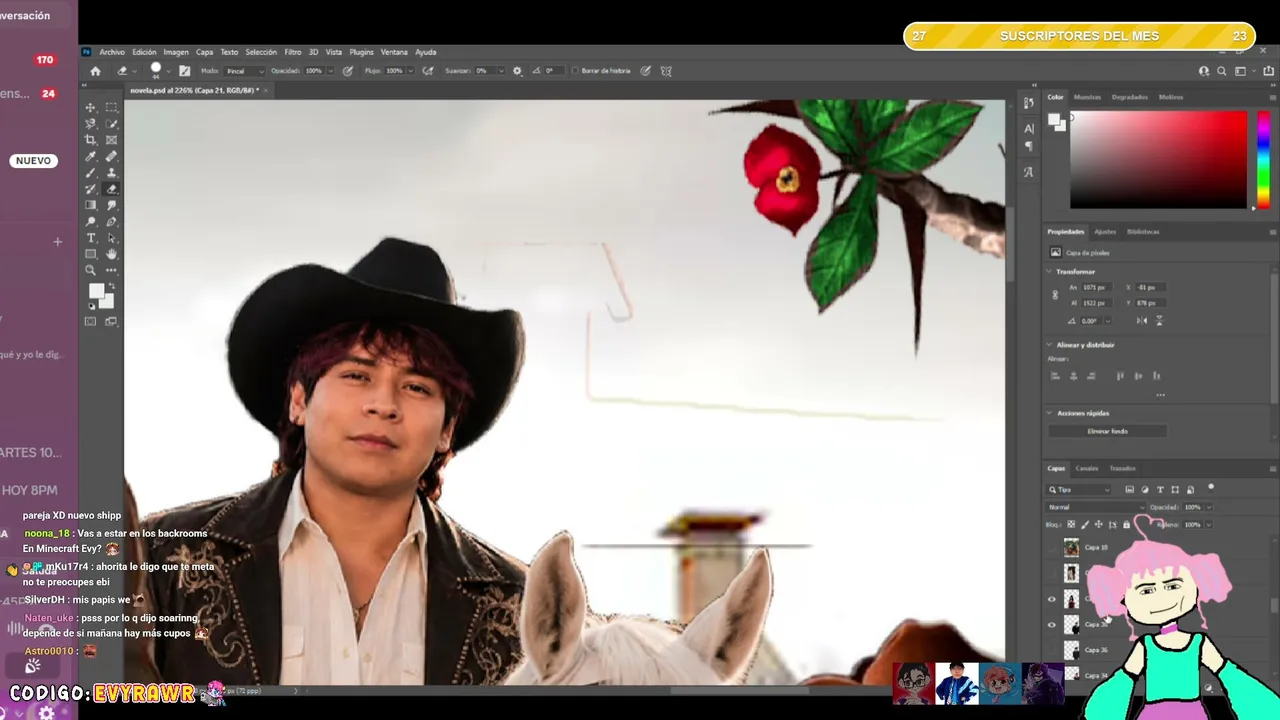Switch to the Muestras tab

point(1087,97)
